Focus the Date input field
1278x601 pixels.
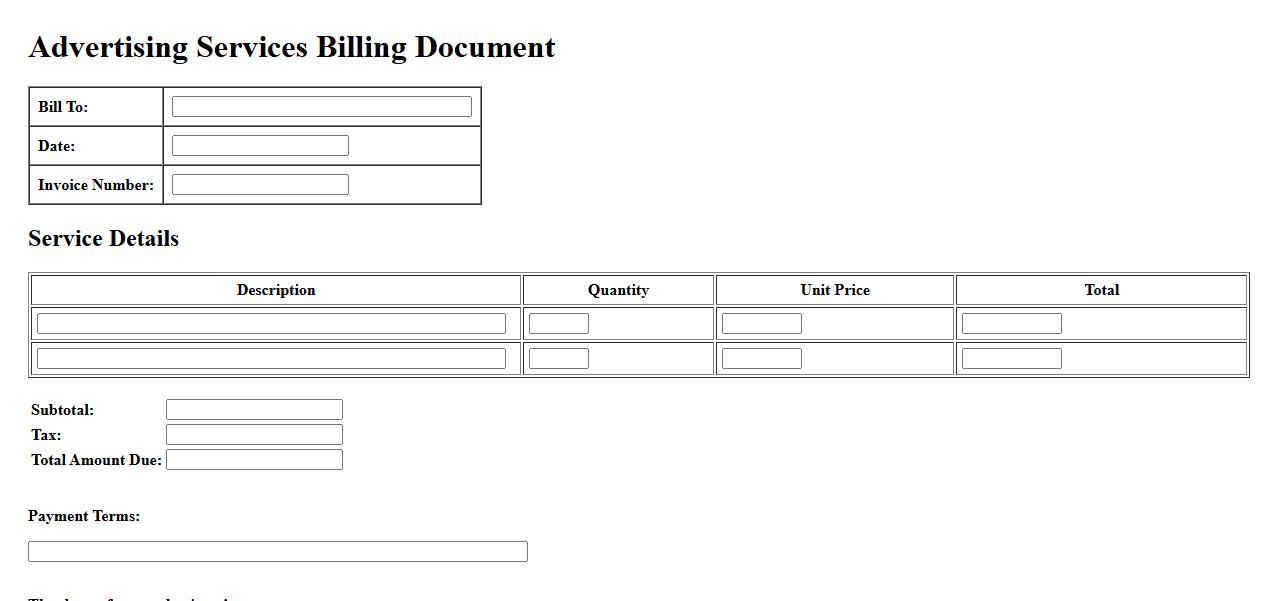click(x=260, y=146)
